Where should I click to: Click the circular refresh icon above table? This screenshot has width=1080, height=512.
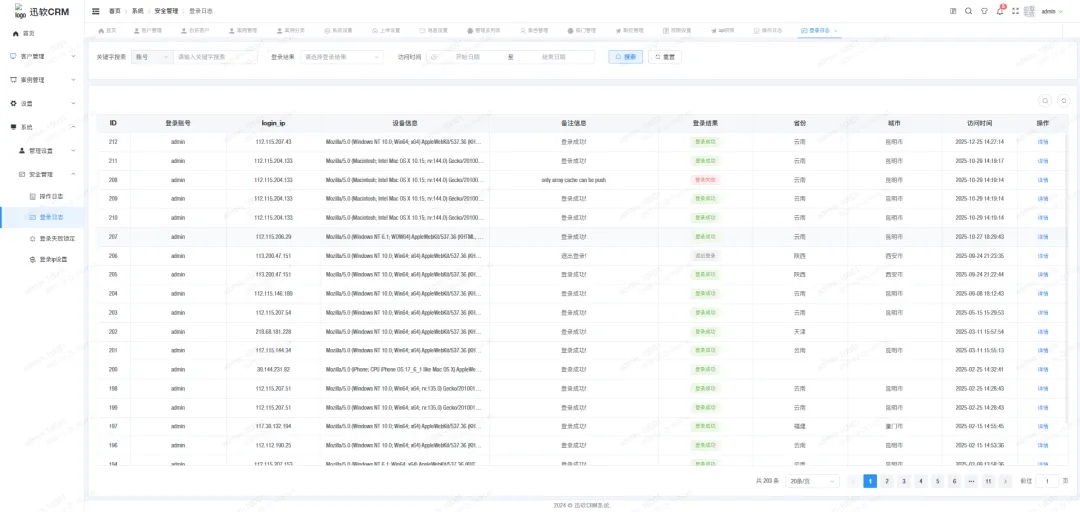pos(1064,100)
